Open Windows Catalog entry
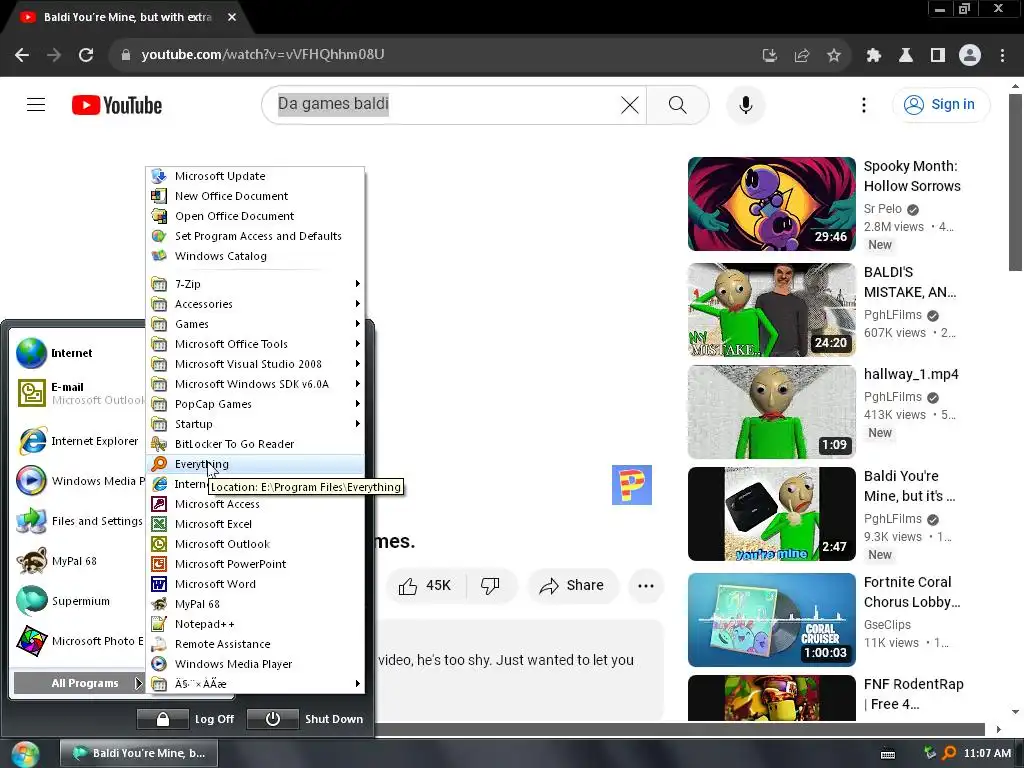This screenshot has height=768, width=1024. 255,256
